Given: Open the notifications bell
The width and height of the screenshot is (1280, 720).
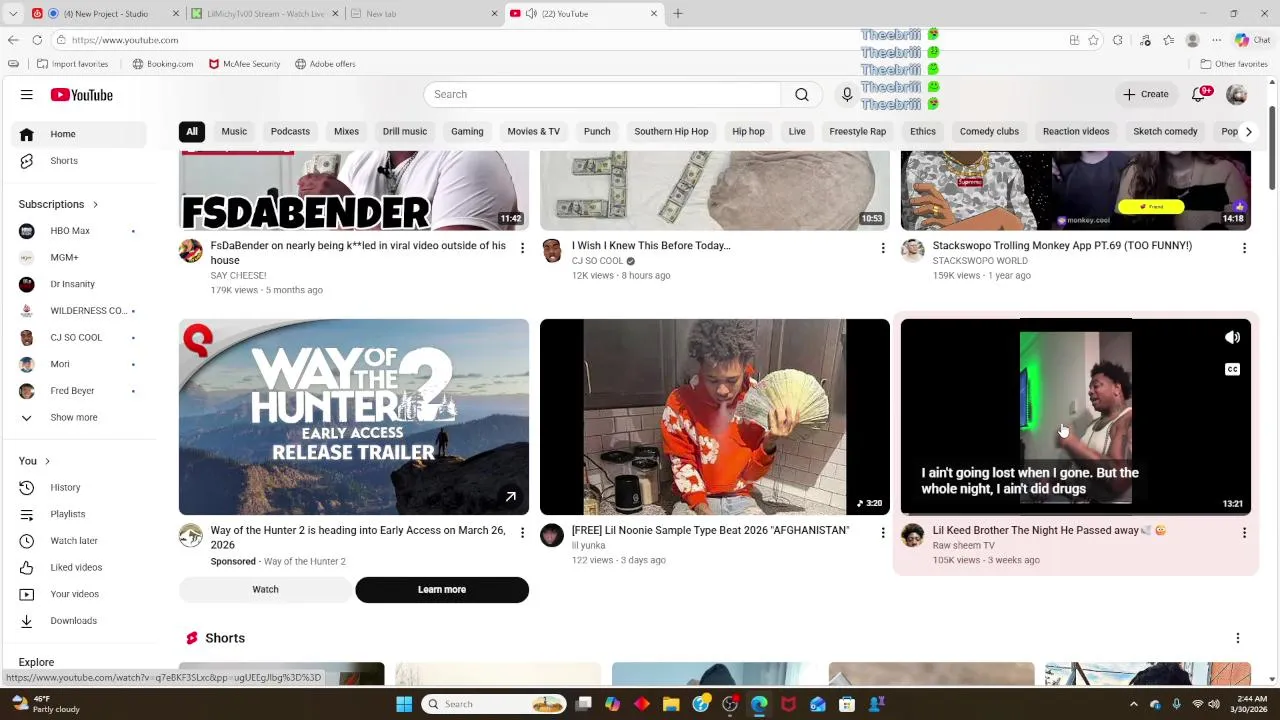Looking at the screenshot, I should [x=1199, y=95].
